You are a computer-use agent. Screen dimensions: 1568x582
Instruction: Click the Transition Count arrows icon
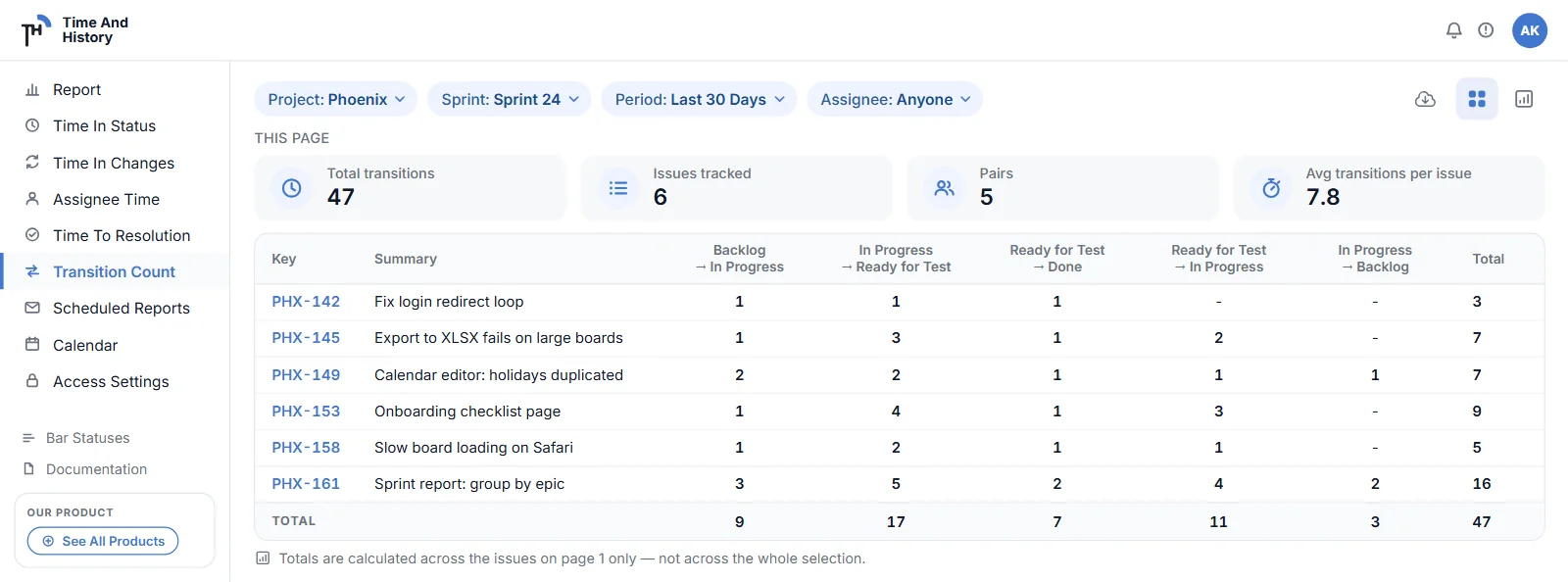pos(32,271)
